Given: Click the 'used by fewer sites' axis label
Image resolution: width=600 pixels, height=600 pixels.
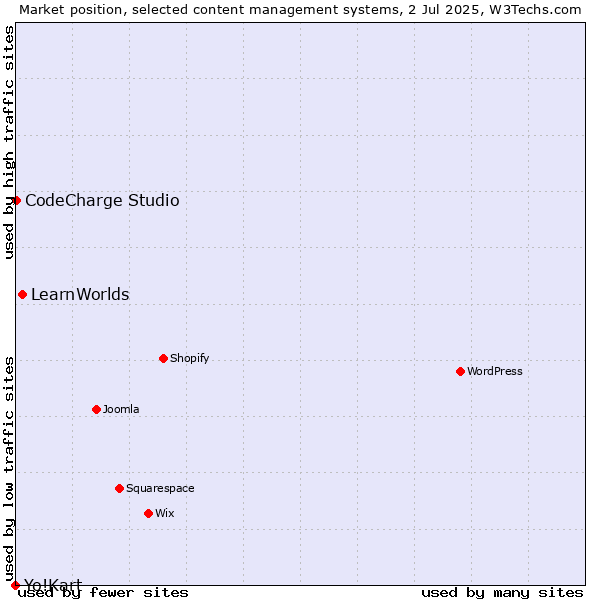Looking at the screenshot, I should click(103, 593).
